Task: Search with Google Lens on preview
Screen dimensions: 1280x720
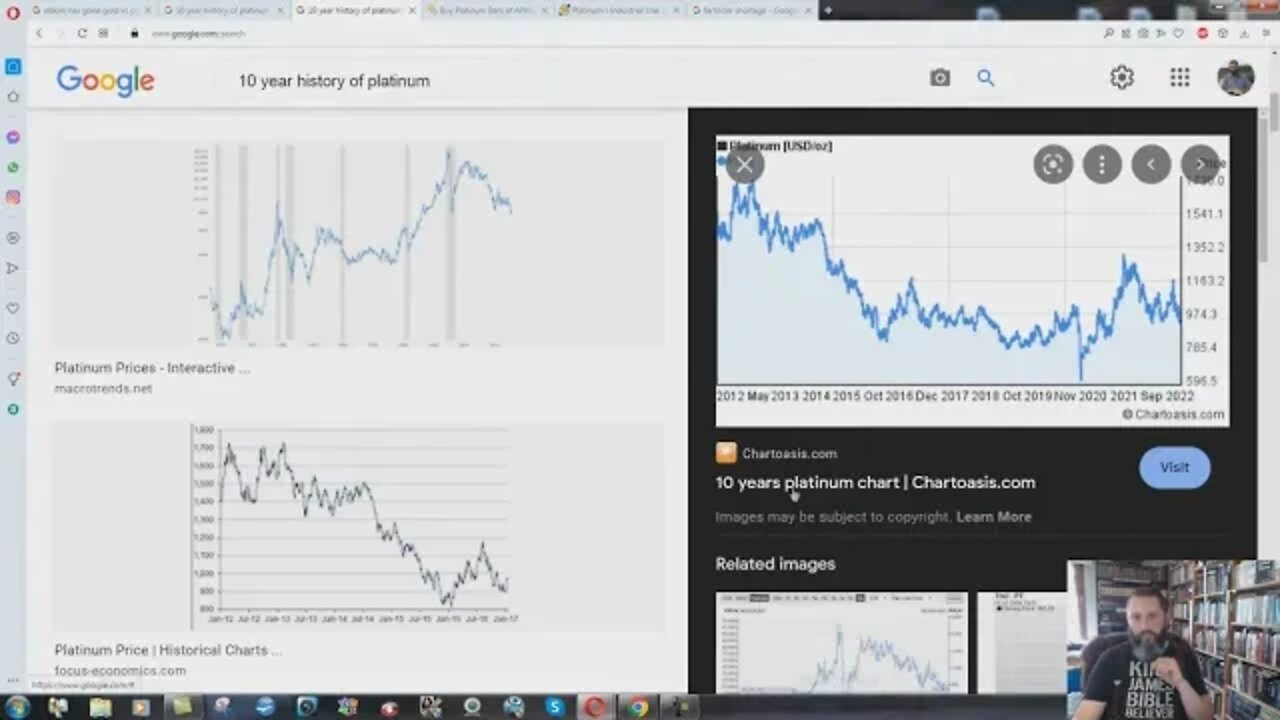Action: (x=1053, y=165)
